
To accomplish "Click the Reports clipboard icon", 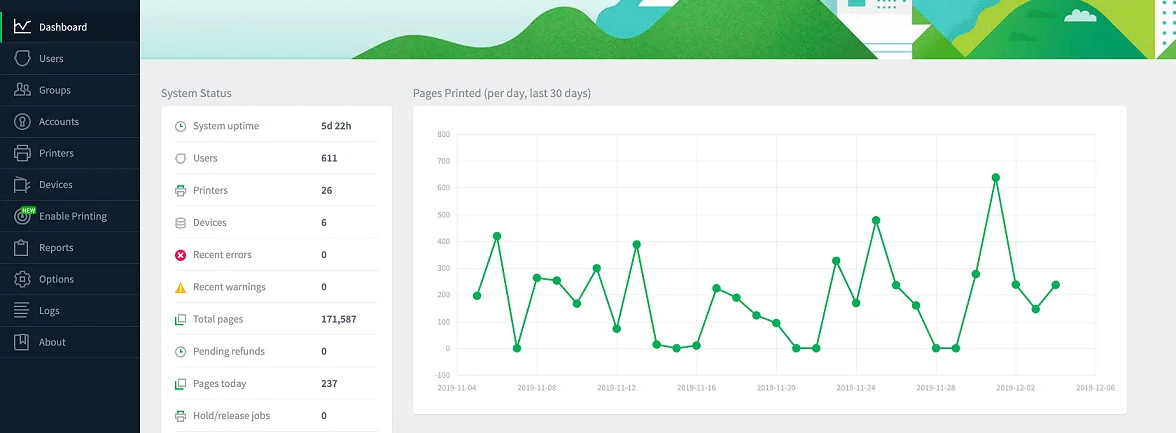I will [x=22, y=247].
